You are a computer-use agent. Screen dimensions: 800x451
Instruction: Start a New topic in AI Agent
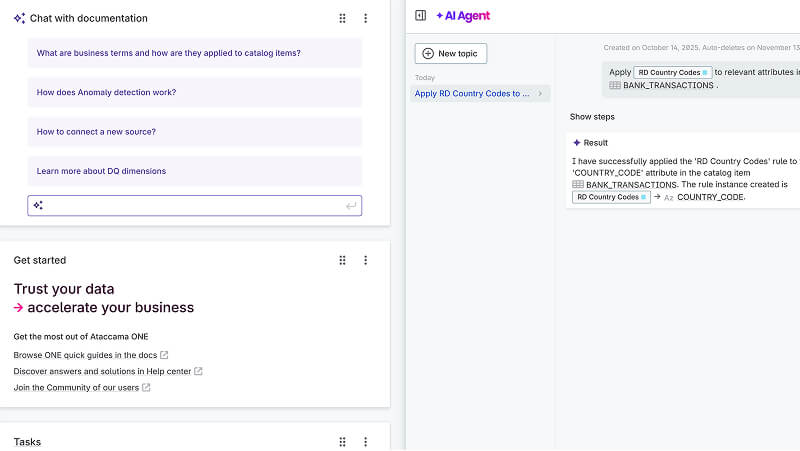tap(451, 54)
